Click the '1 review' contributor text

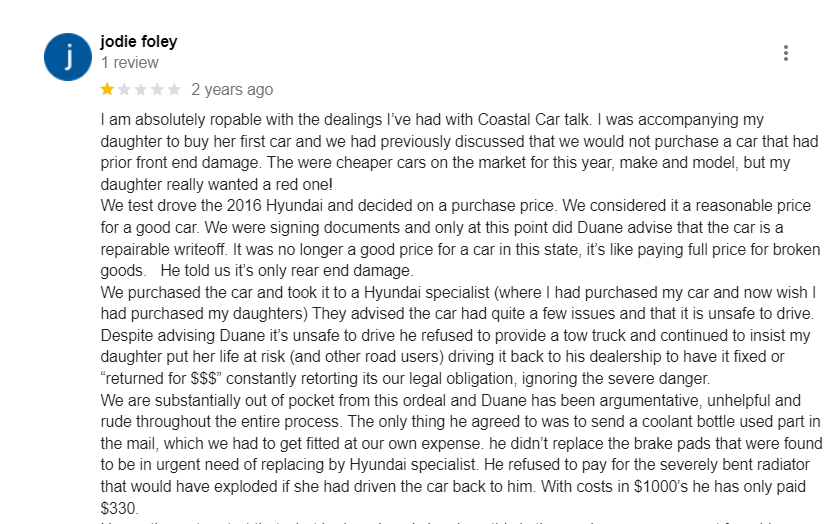tap(129, 63)
